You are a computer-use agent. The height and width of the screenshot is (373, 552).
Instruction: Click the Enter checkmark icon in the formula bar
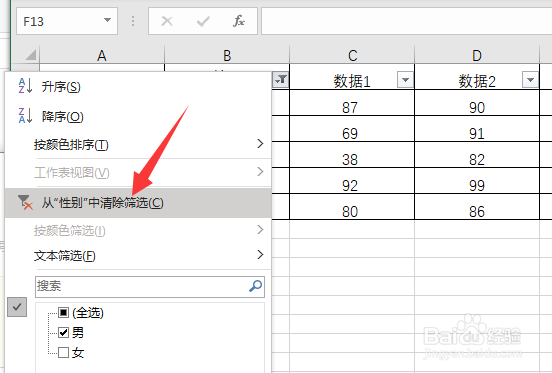tap(203, 21)
